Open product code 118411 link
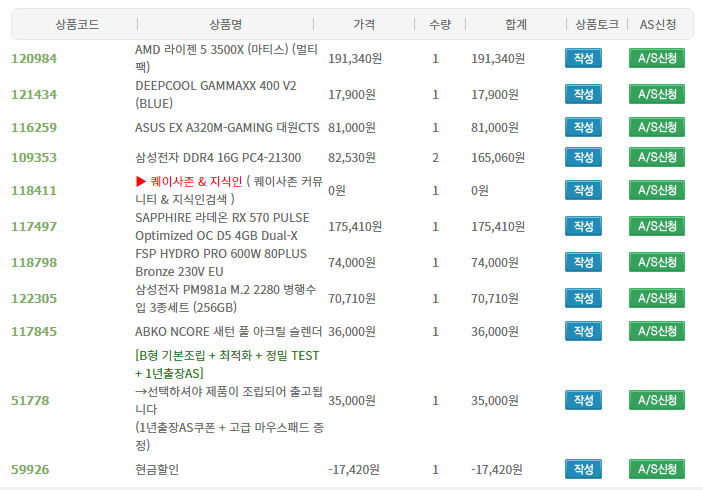 pyautogui.click(x=34, y=191)
